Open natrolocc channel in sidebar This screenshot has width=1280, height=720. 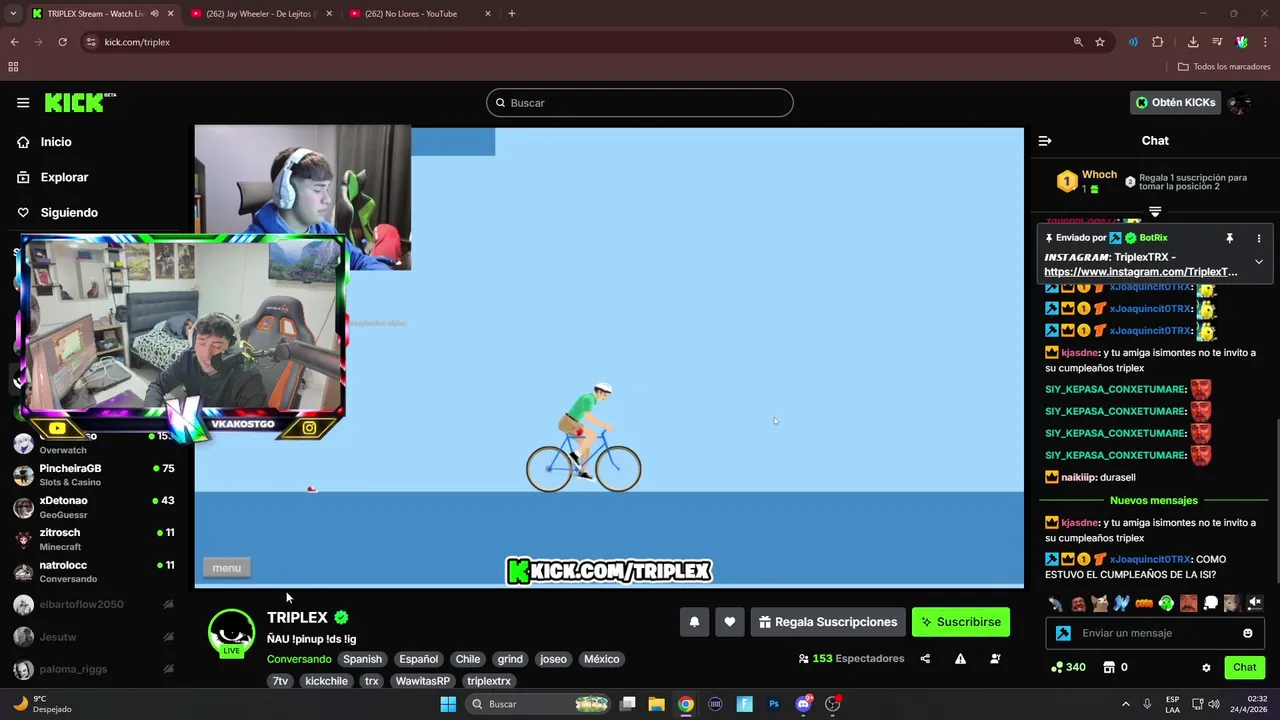coord(95,571)
